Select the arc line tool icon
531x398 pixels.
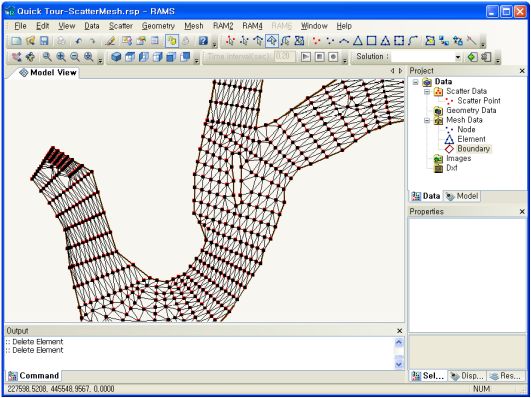344,41
